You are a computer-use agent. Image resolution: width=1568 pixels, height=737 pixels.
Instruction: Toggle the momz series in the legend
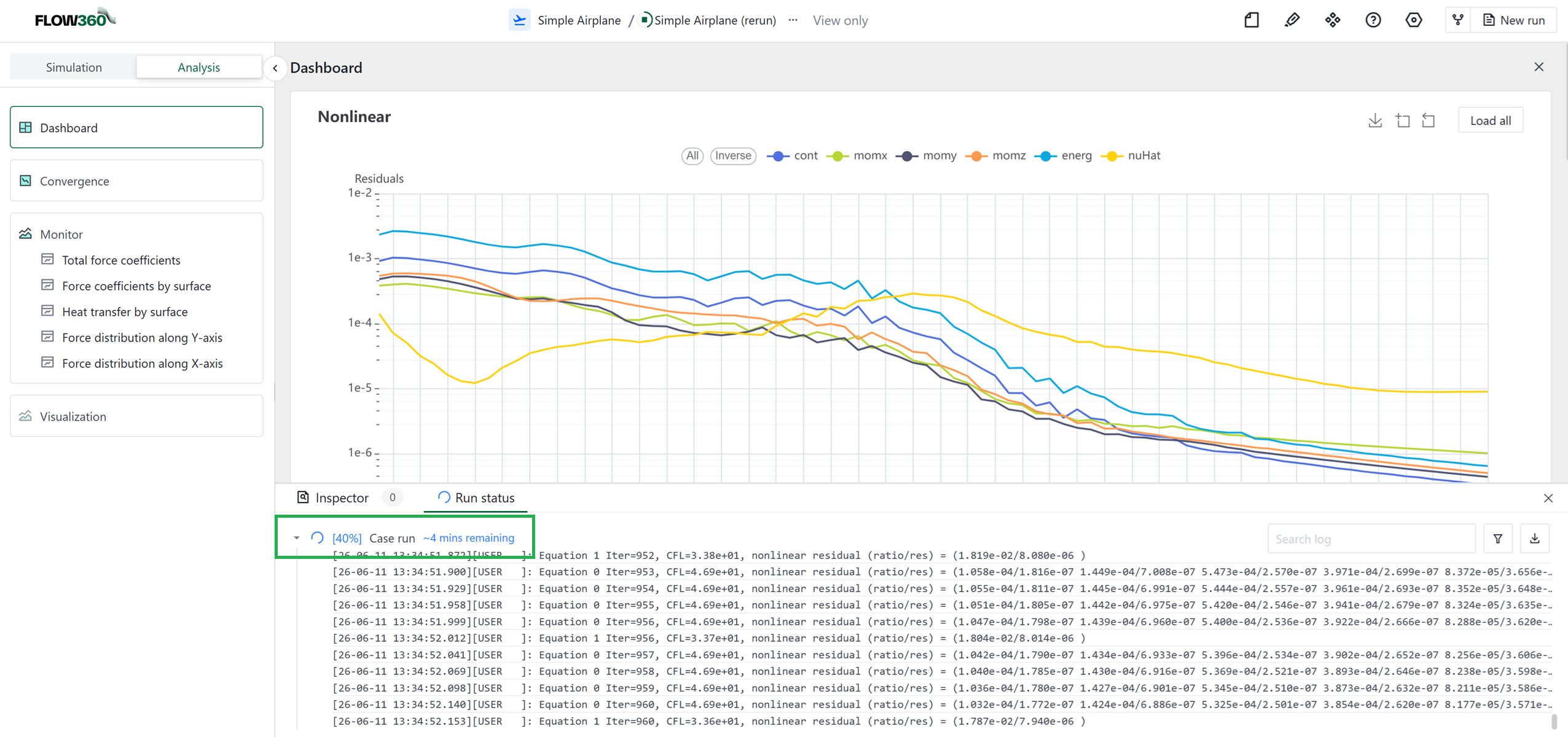point(996,155)
